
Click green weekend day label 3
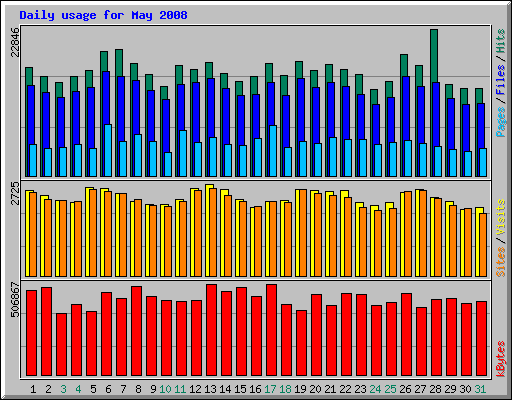tap(63, 389)
